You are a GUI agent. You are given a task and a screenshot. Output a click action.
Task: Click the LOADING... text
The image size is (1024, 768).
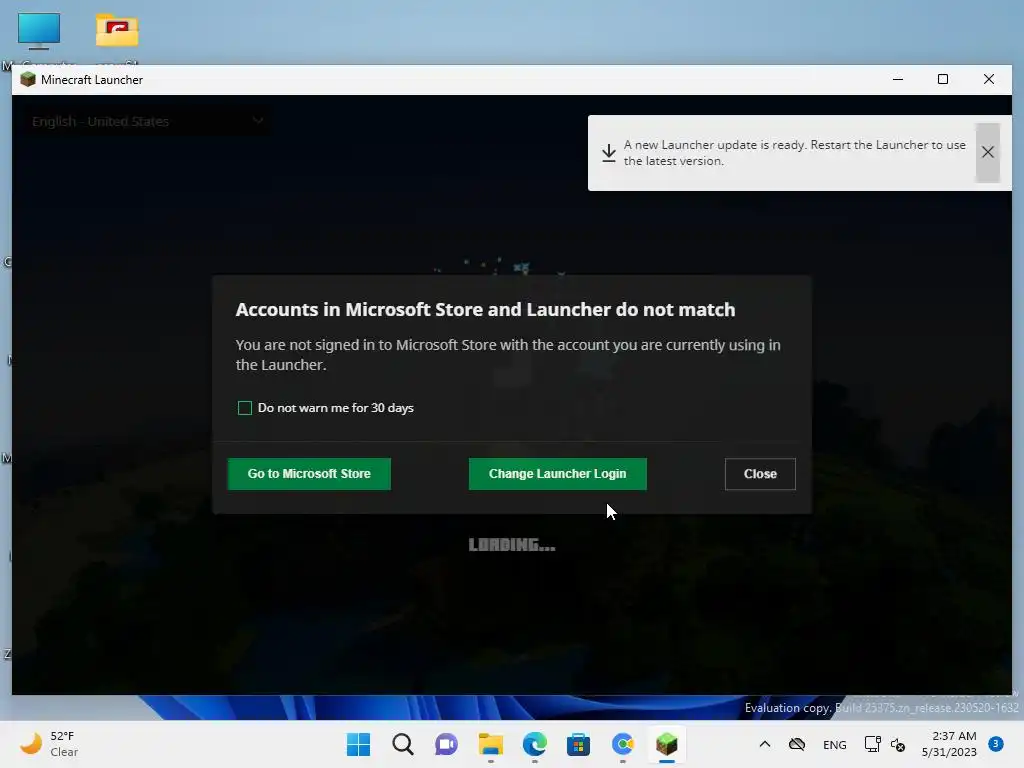click(512, 545)
